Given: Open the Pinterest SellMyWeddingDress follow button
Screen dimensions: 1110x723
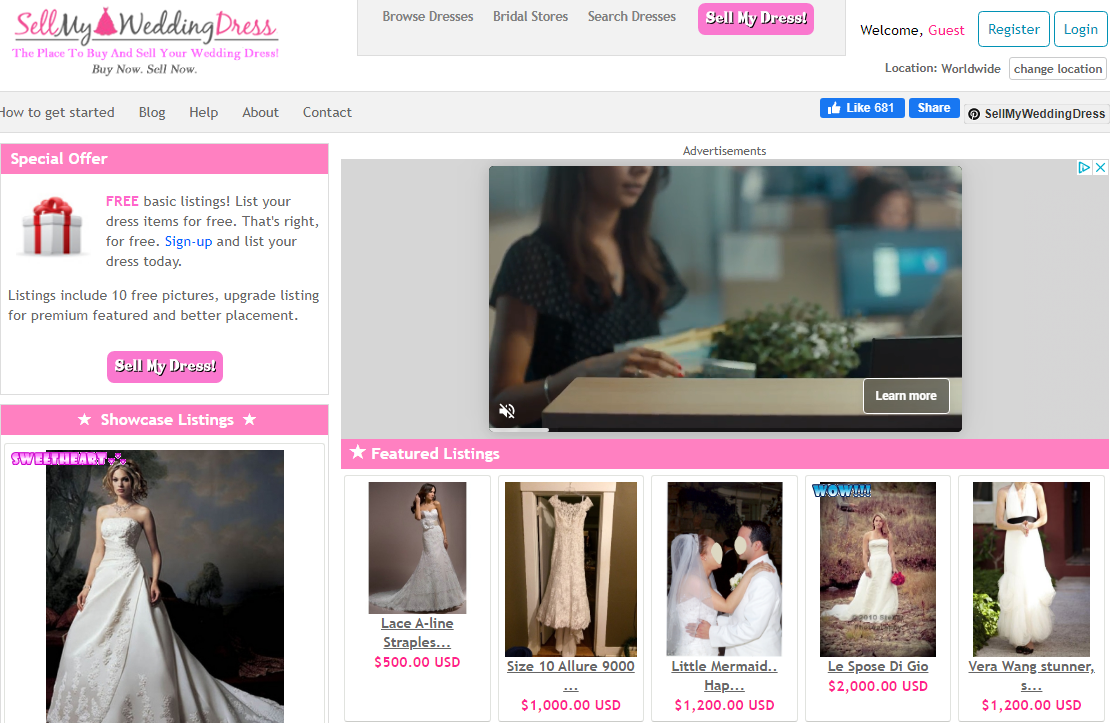Looking at the screenshot, I should [x=1036, y=114].
